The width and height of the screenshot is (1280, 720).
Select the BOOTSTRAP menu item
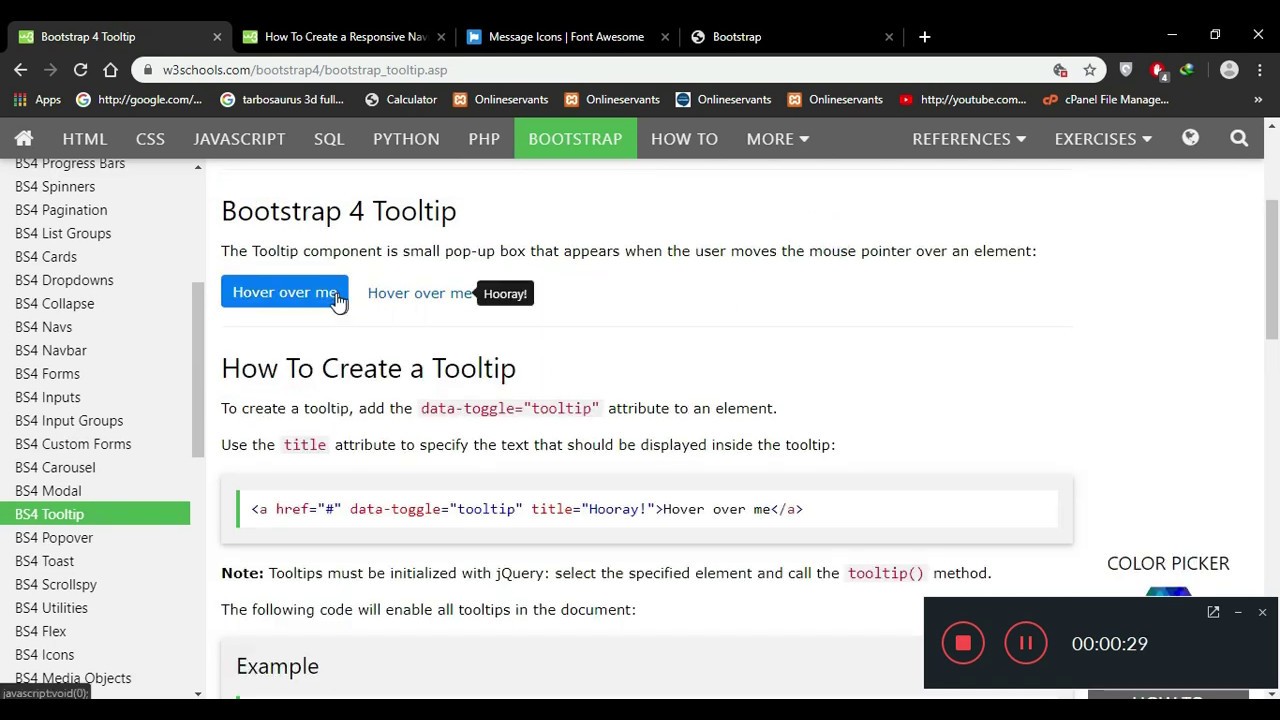pos(575,139)
